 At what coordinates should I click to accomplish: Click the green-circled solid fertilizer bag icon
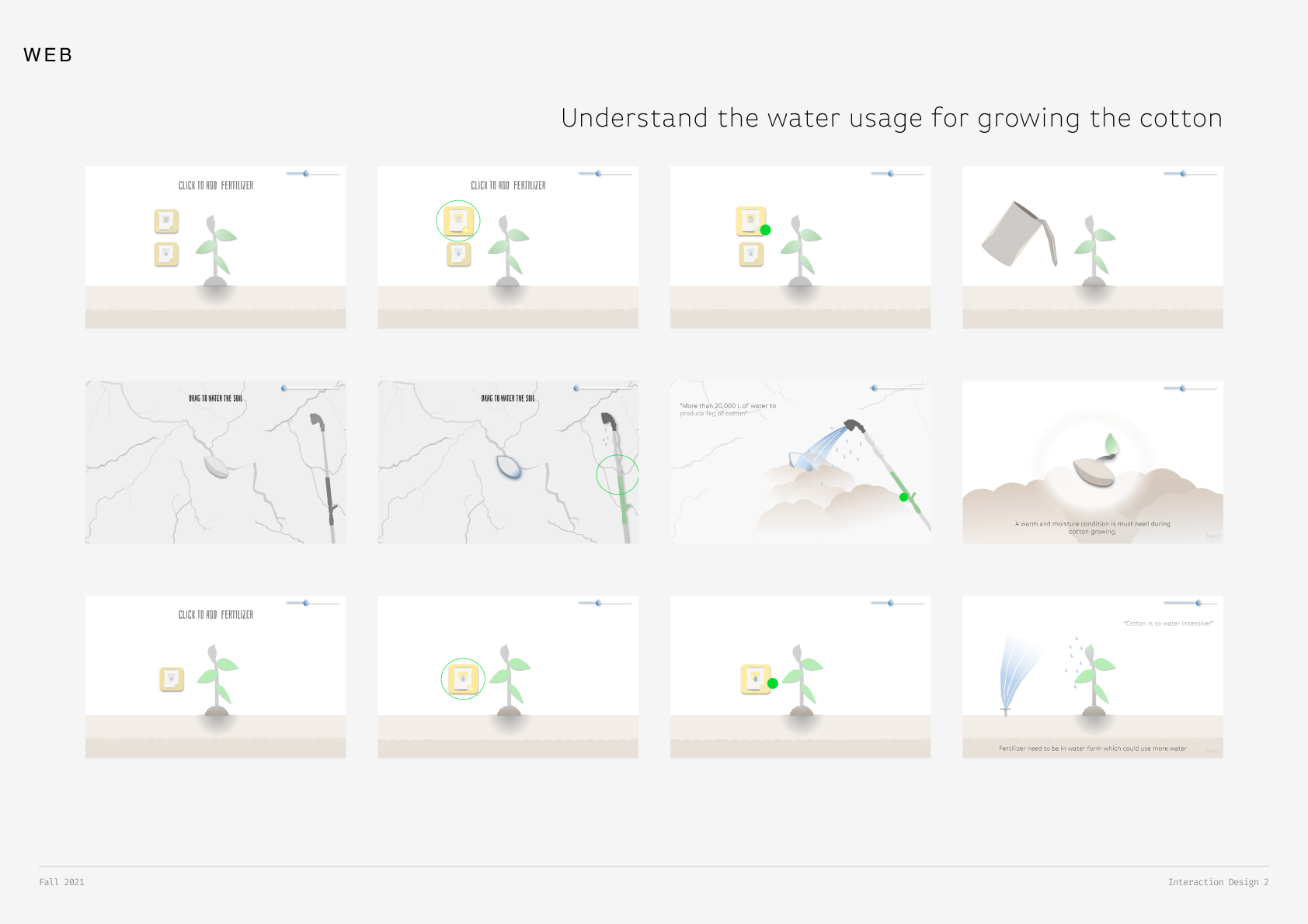458,221
